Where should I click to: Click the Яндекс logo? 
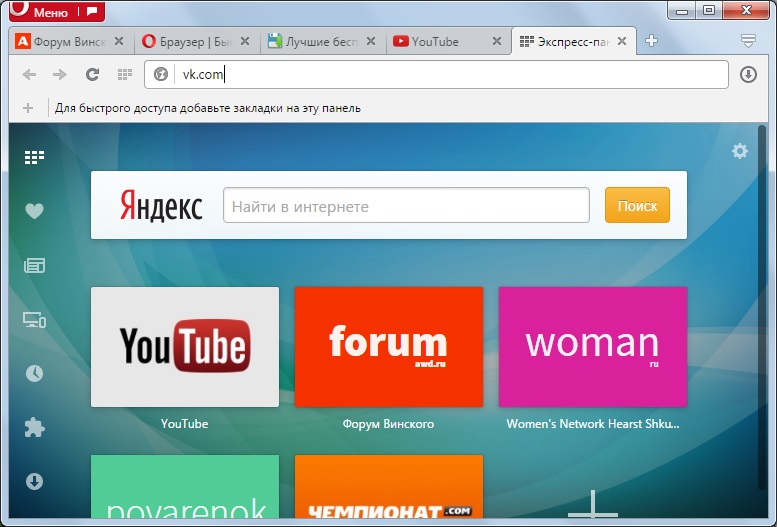click(x=161, y=205)
